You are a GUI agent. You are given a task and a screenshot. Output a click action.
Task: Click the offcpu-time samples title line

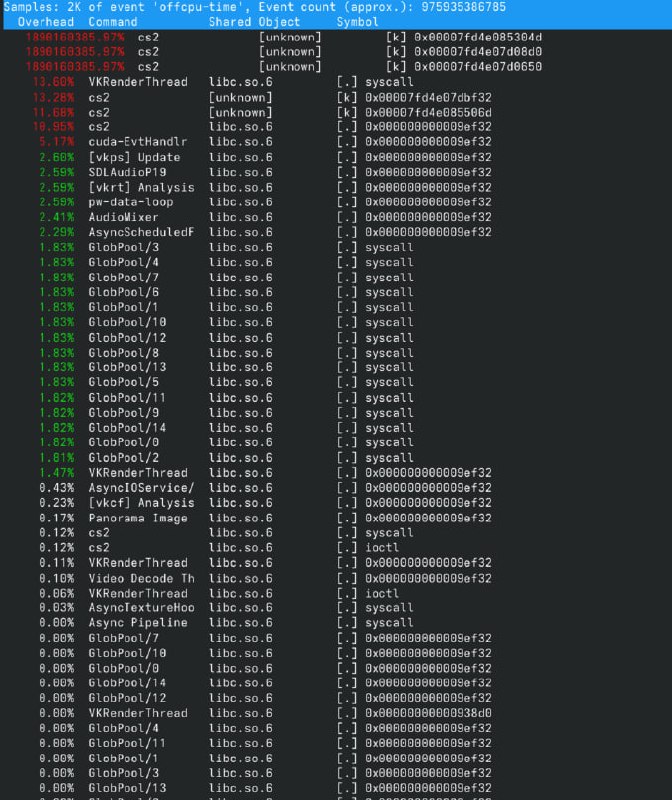(260, 7)
